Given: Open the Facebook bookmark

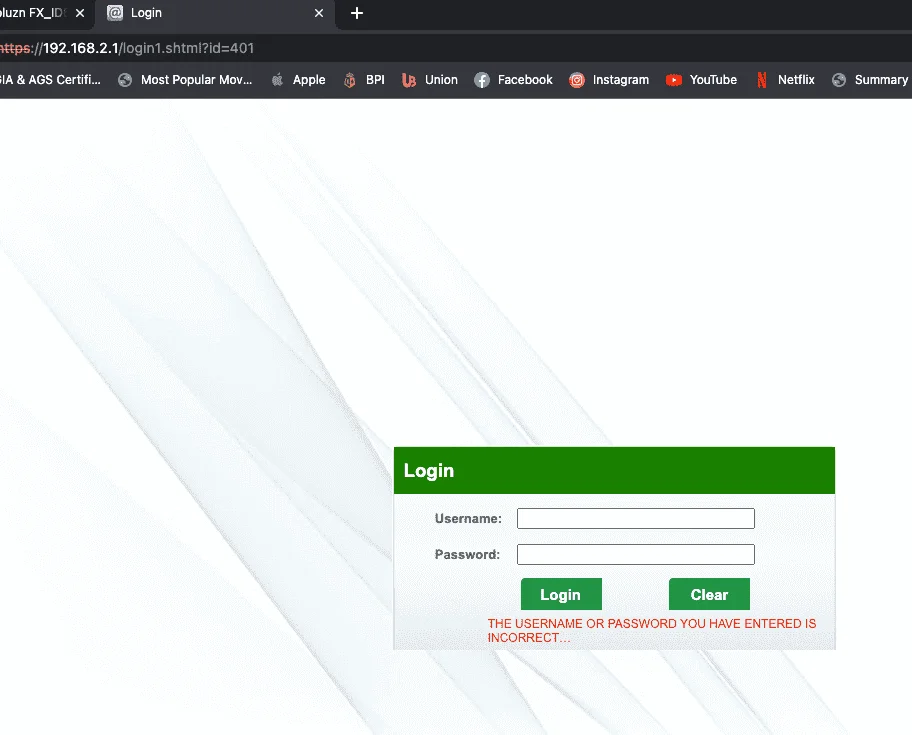Looking at the screenshot, I should click(514, 80).
